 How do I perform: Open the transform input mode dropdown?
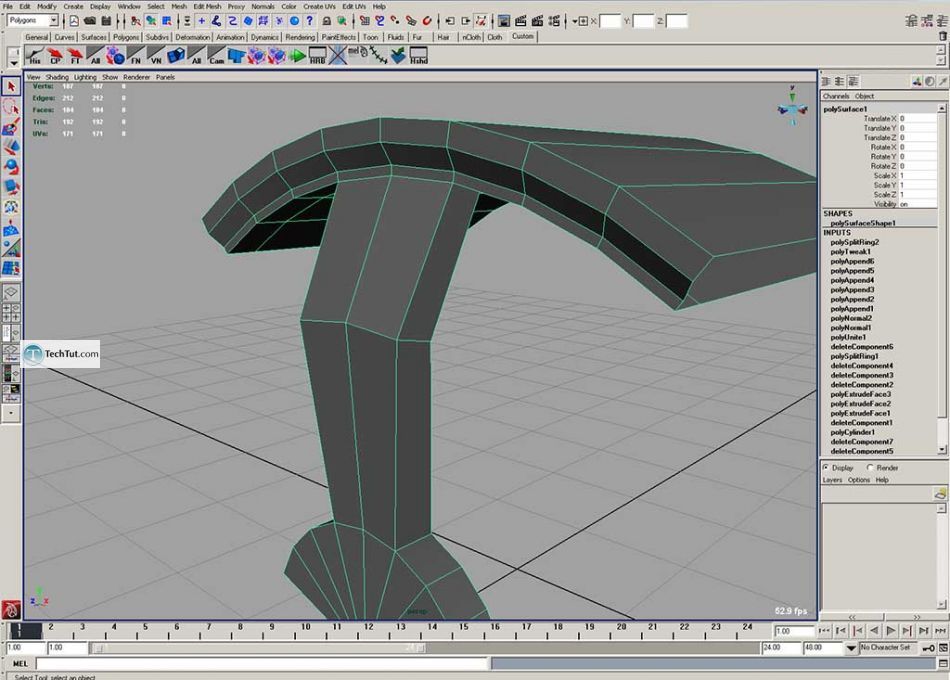pyautogui.click(x=580, y=21)
